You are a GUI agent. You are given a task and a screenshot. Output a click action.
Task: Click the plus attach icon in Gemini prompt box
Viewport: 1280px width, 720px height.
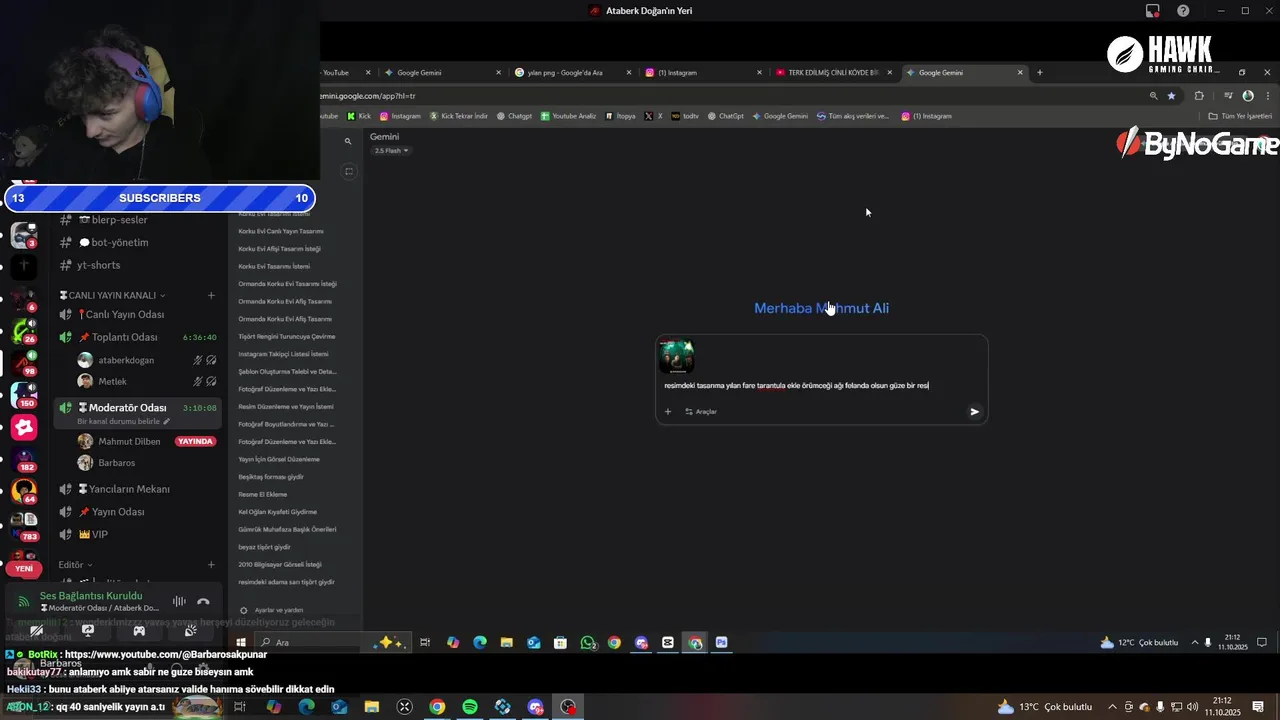(x=668, y=411)
